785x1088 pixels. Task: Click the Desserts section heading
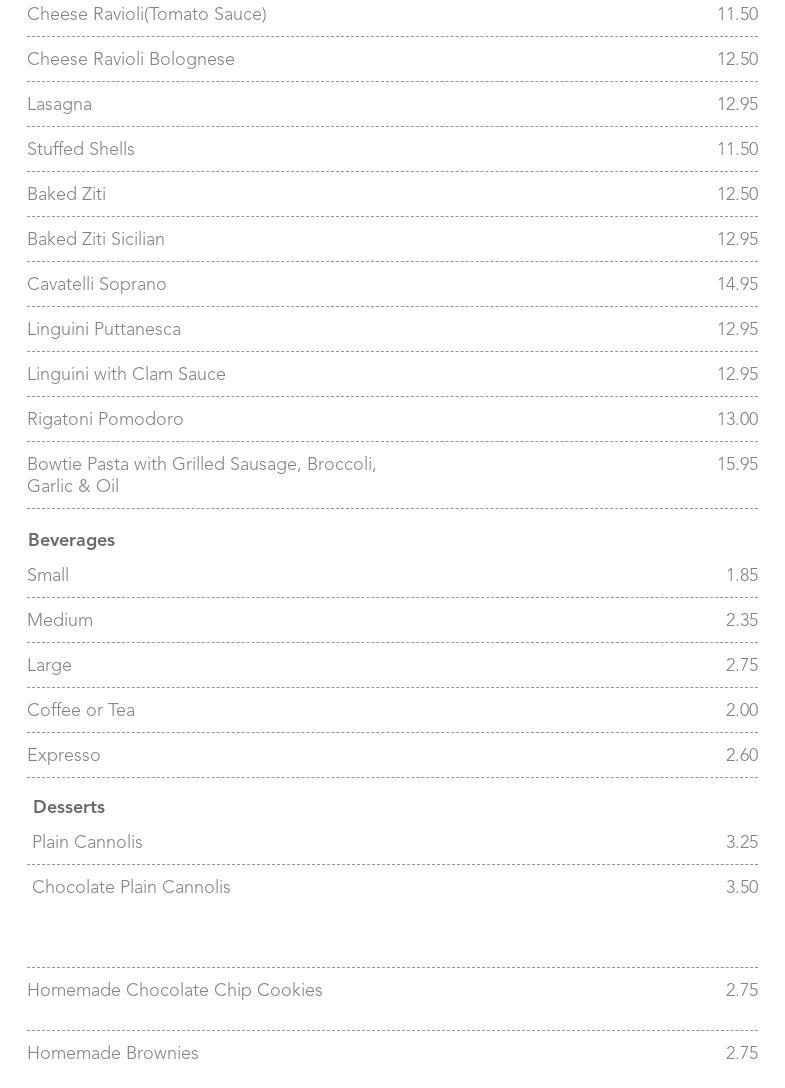point(69,808)
